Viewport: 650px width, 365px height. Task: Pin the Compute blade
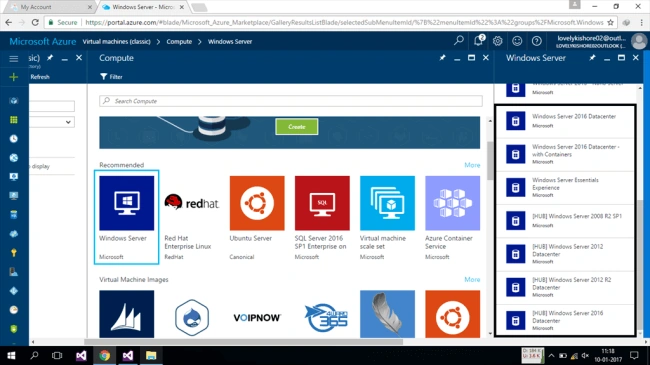[x=442, y=58]
